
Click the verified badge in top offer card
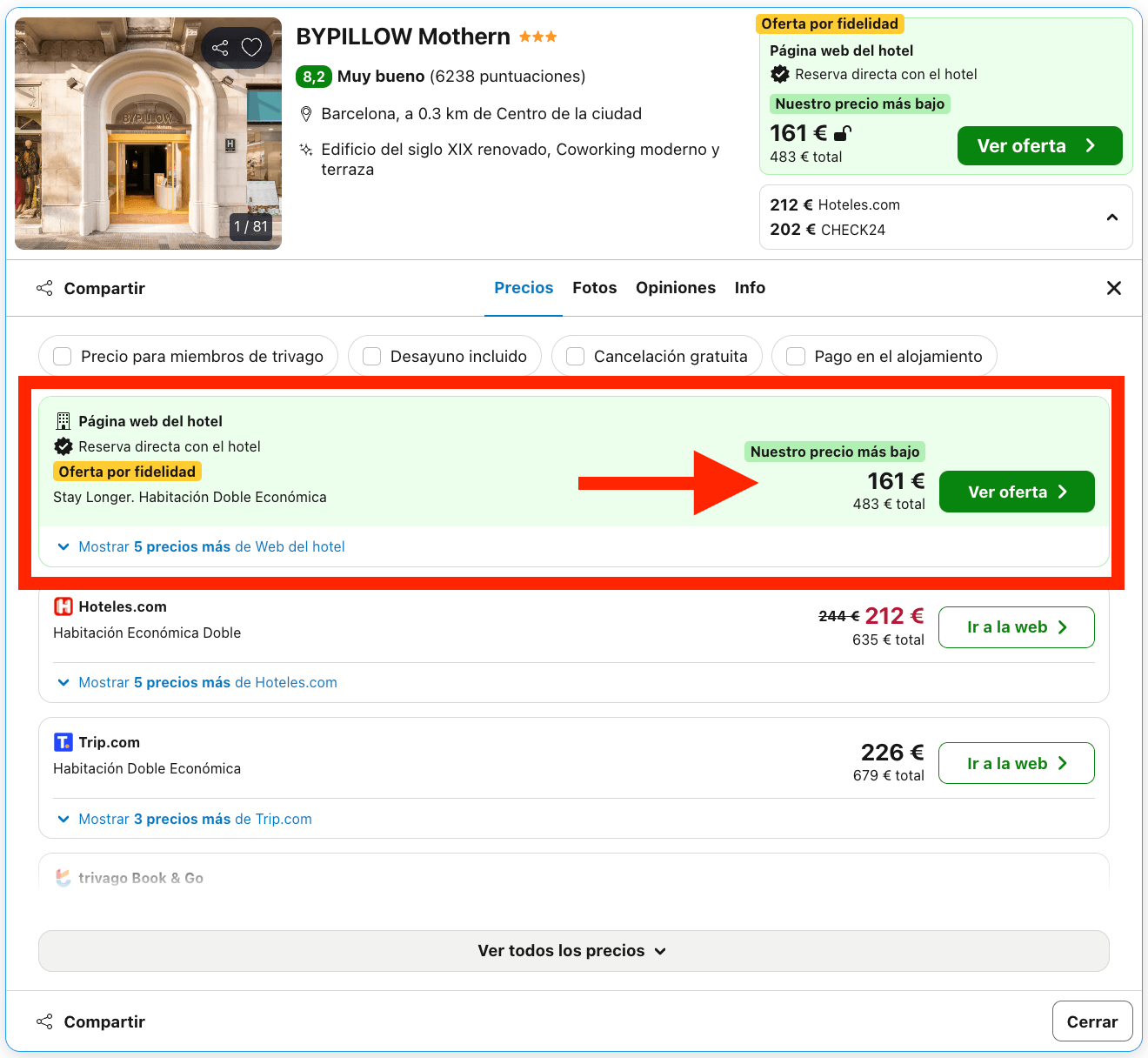point(780,74)
